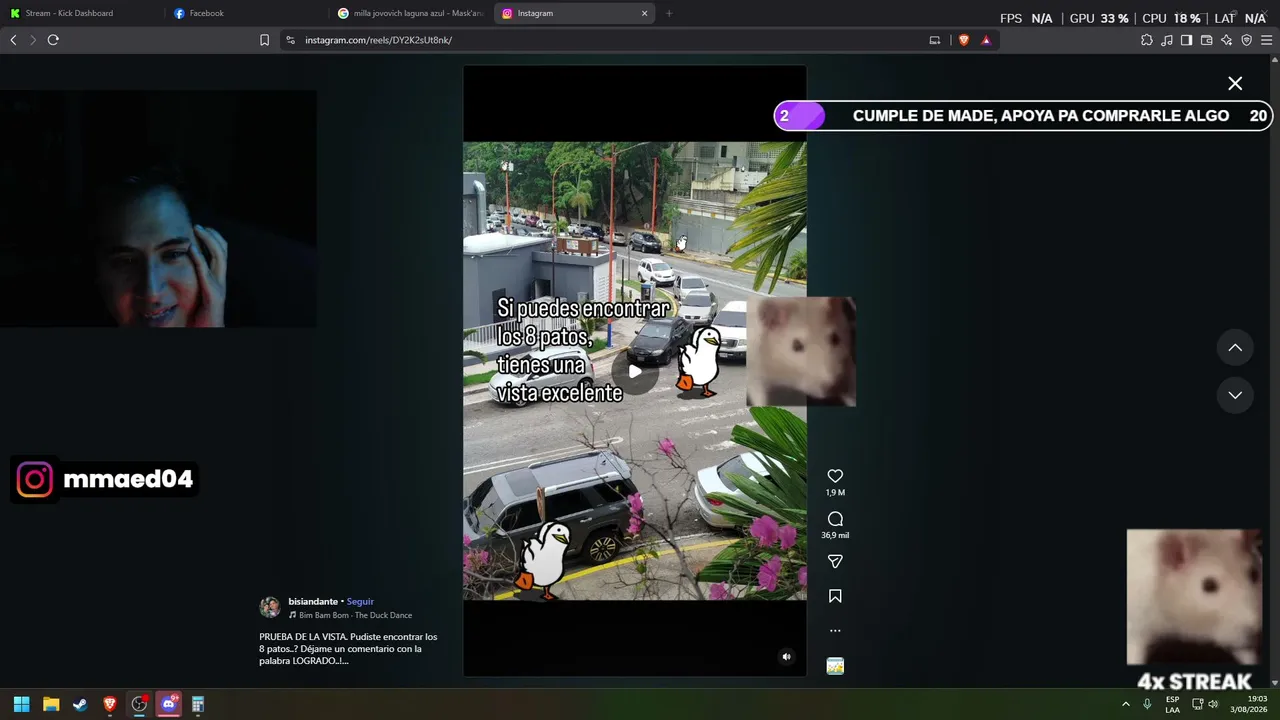Open the Brave Shields lion icon

[964, 40]
